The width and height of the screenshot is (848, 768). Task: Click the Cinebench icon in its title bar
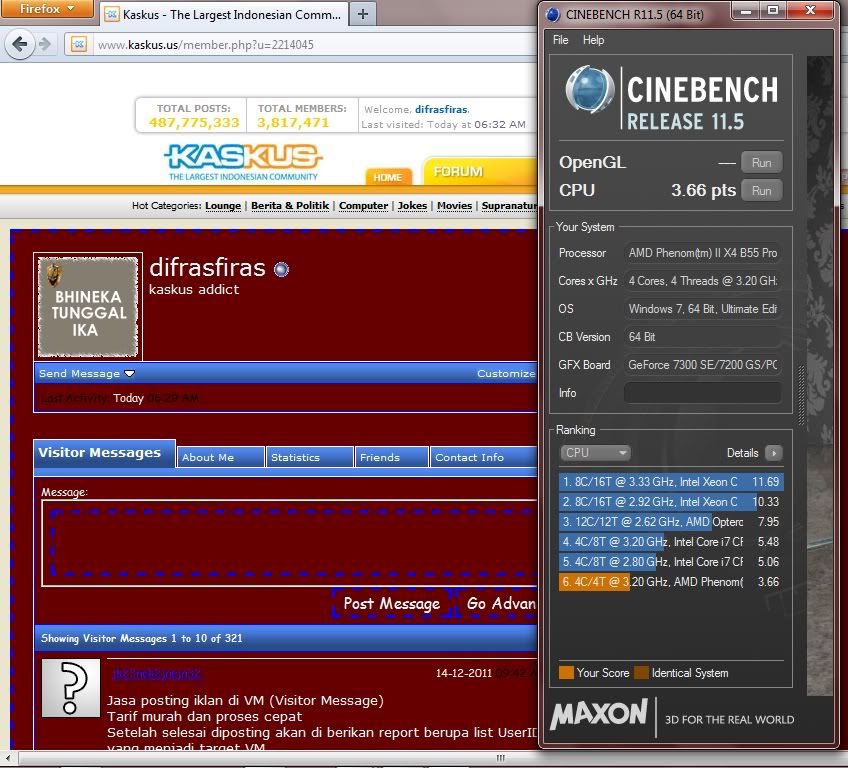[x=553, y=15]
